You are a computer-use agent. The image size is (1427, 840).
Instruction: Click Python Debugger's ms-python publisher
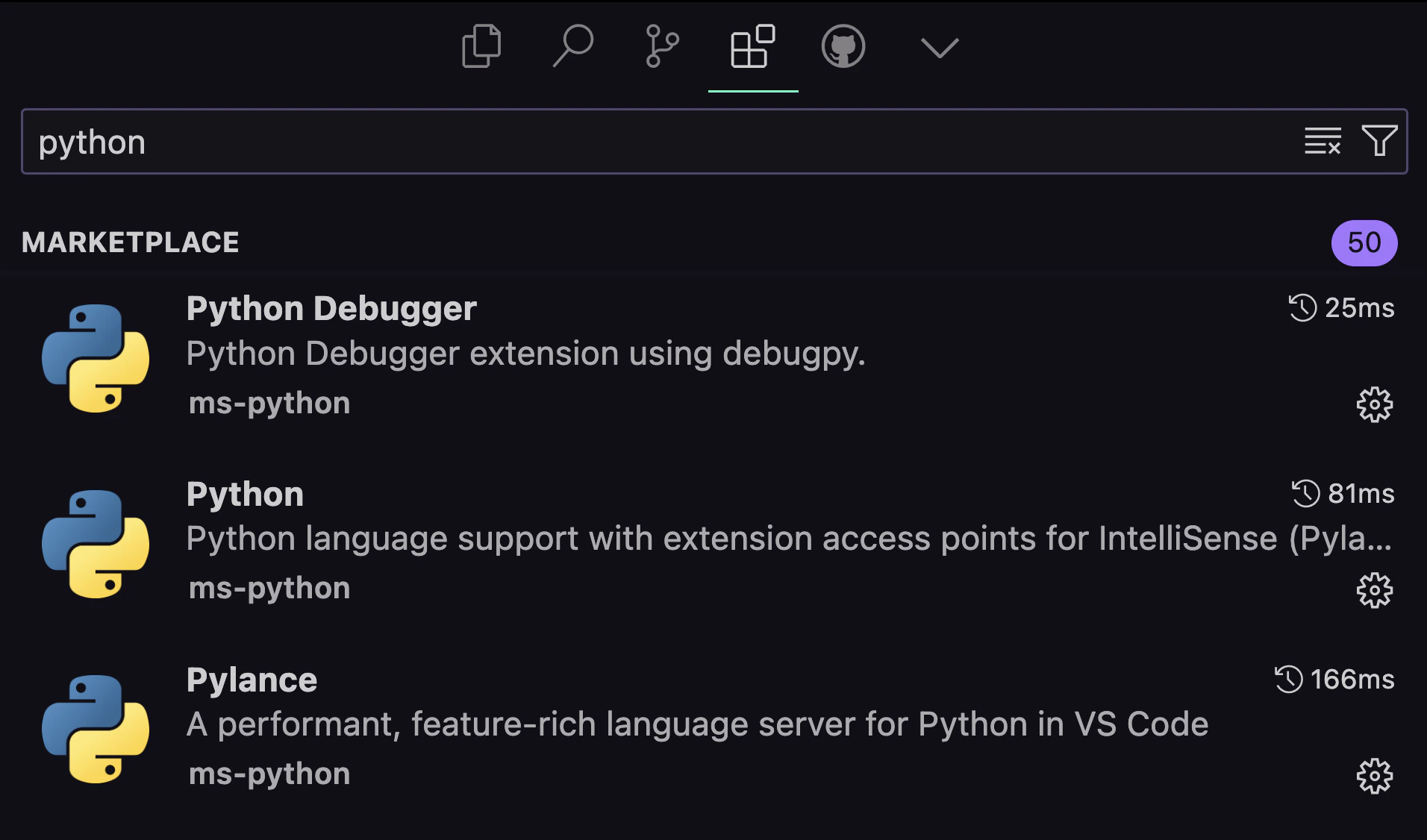click(x=269, y=404)
